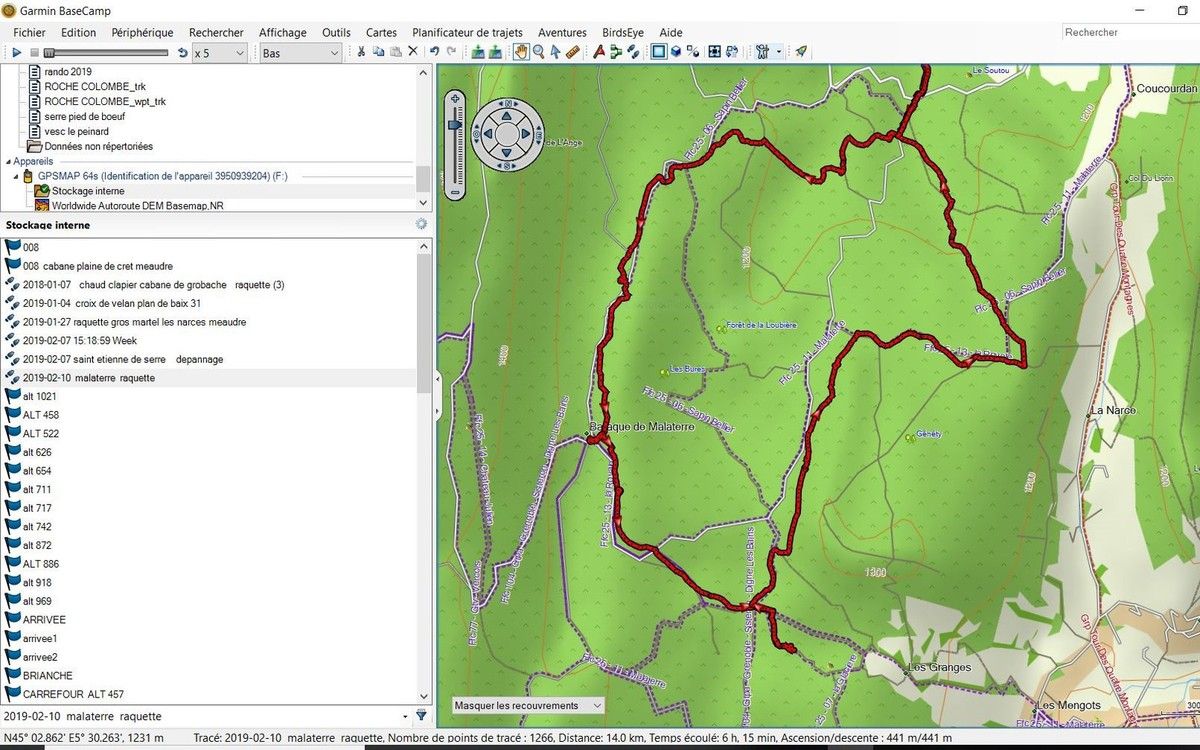Image resolution: width=1200 pixels, height=750 pixels.
Task: Click the Receive from device icon
Action: [x=495, y=52]
